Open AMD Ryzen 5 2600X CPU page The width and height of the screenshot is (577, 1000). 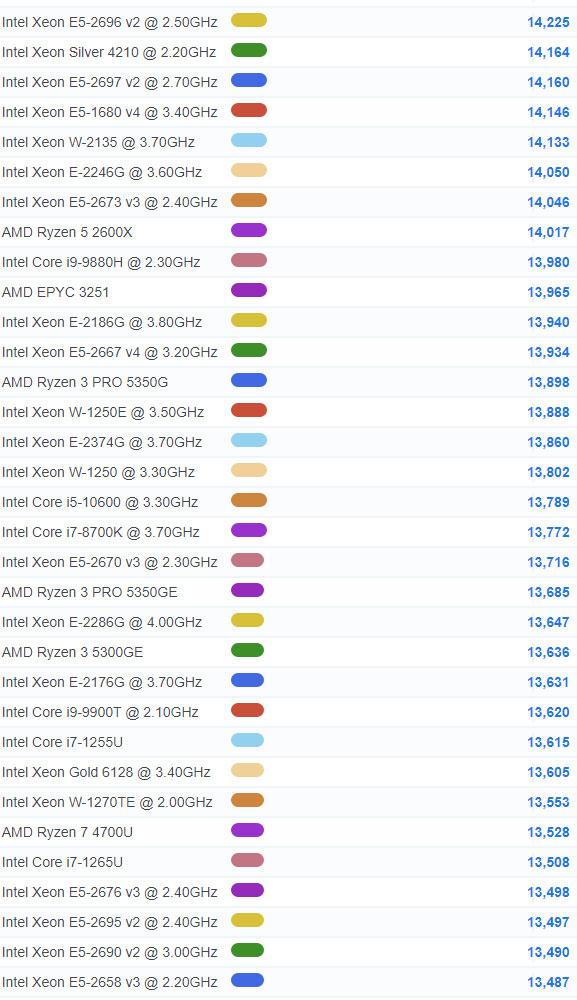pos(67,232)
